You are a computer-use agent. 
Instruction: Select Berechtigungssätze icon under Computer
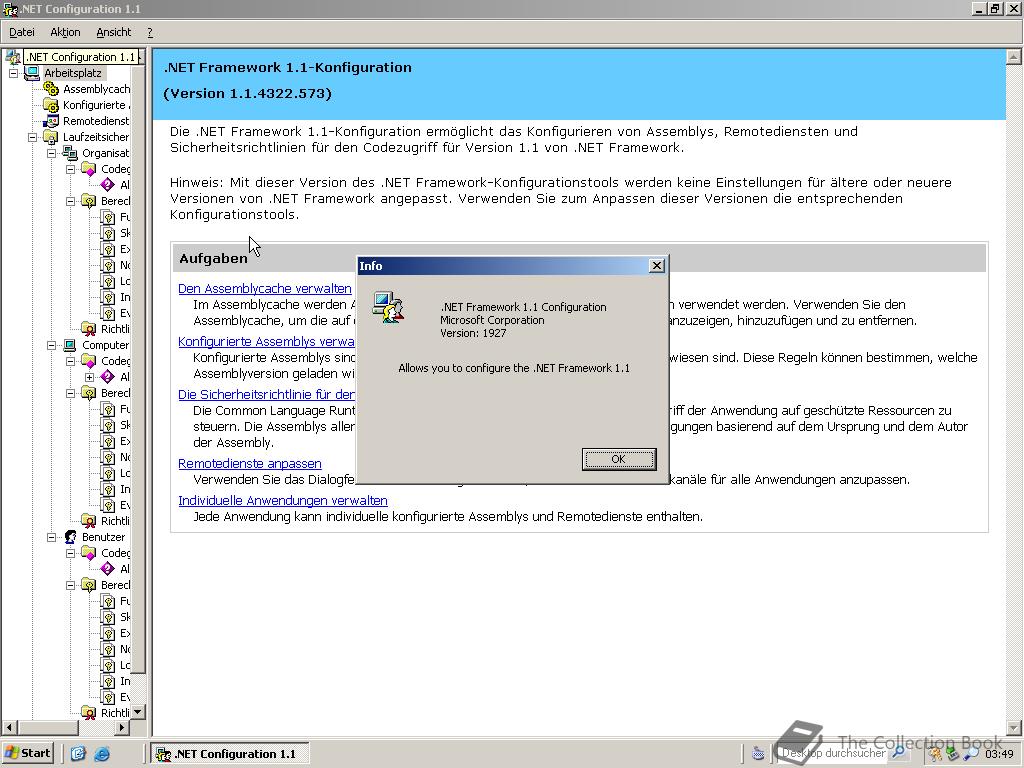pyautogui.click(x=89, y=393)
